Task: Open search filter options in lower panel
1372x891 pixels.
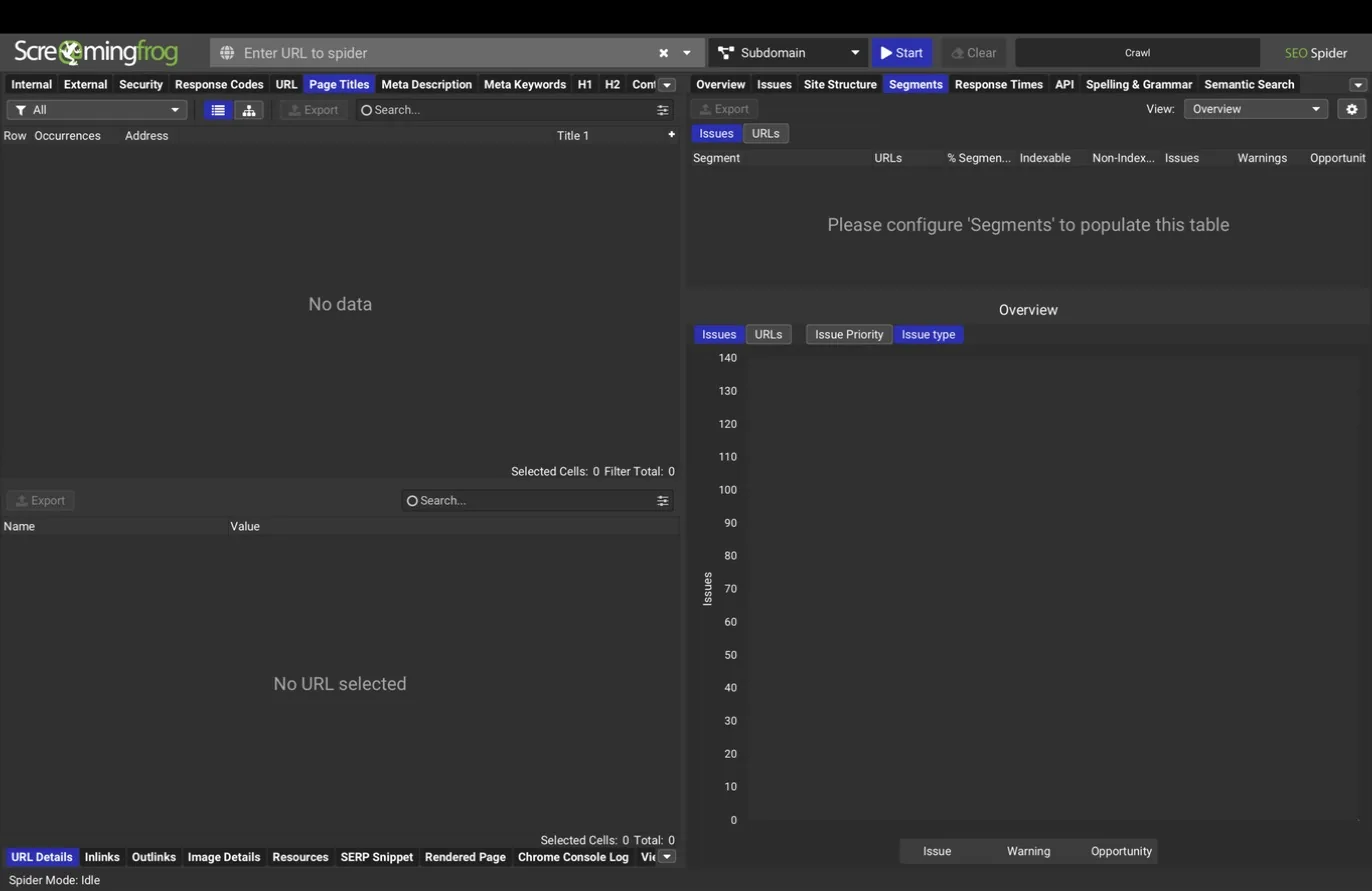Action: 663,500
